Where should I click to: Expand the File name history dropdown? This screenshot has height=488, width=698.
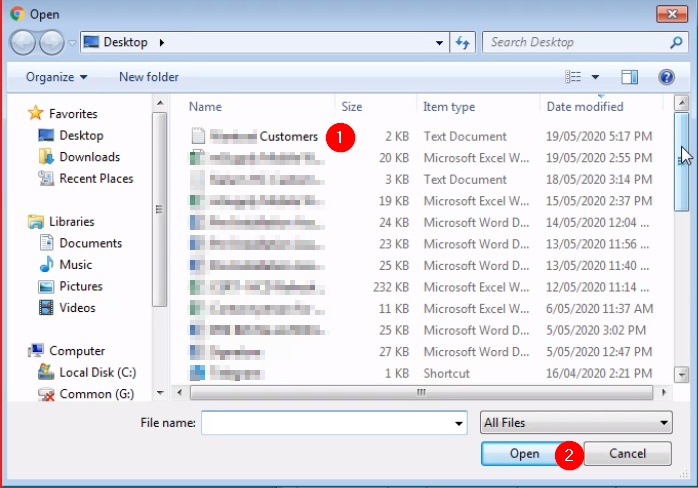[x=459, y=423]
